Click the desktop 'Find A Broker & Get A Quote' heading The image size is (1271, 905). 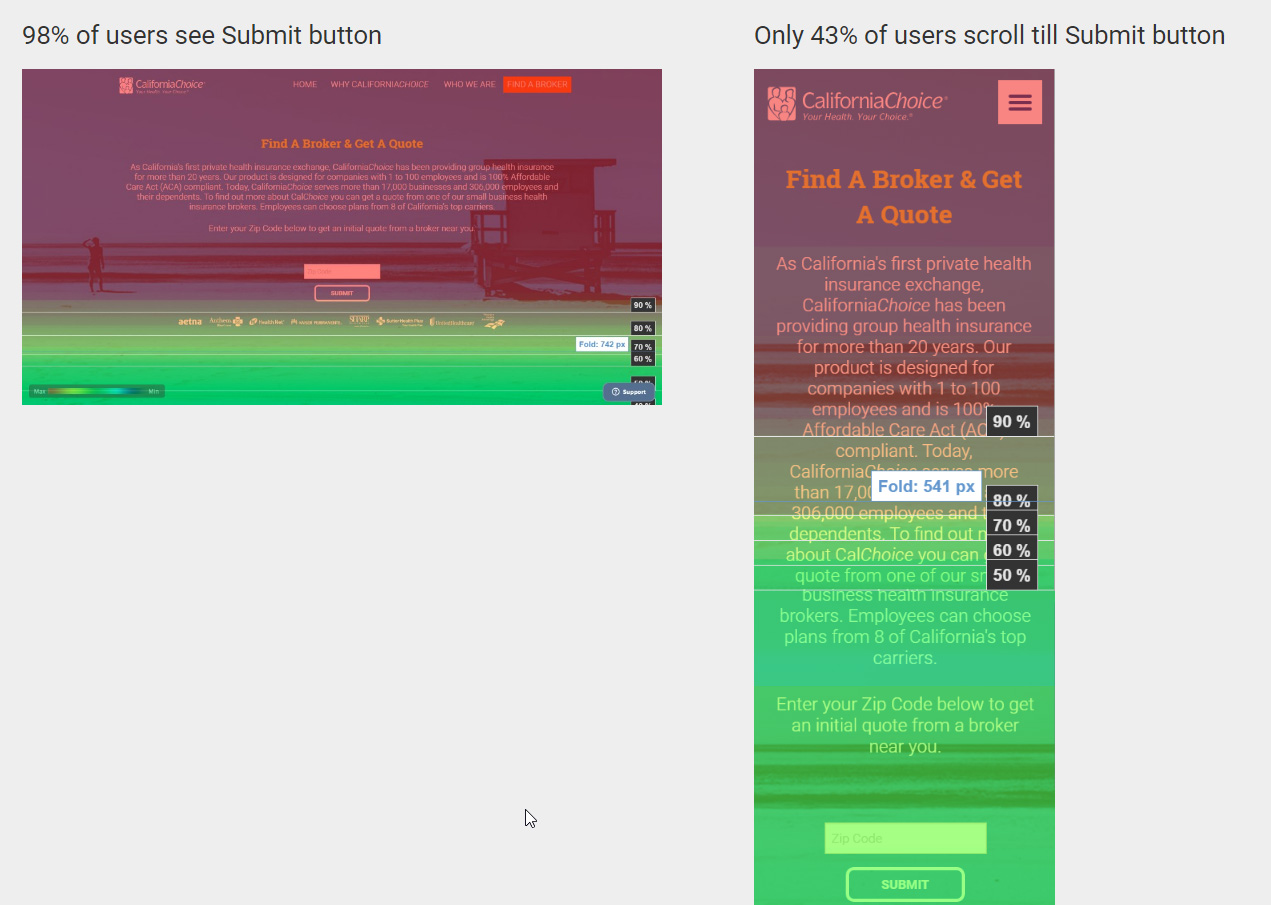[x=342, y=144]
